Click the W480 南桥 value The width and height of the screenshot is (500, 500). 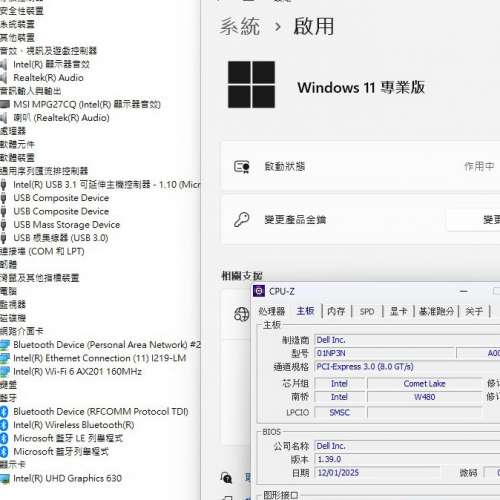(x=424, y=397)
